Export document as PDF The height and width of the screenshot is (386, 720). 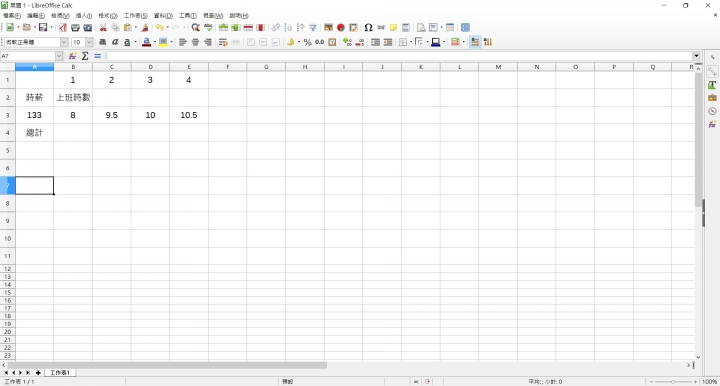tap(62, 28)
